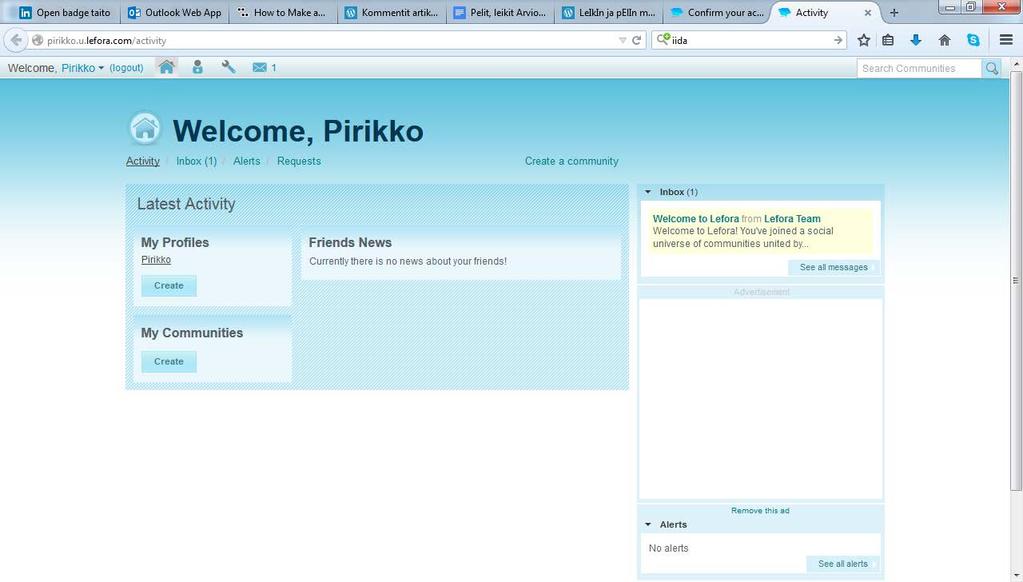Click the browser search box containing iida
The width and height of the screenshot is (1023, 582).
click(750, 40)
